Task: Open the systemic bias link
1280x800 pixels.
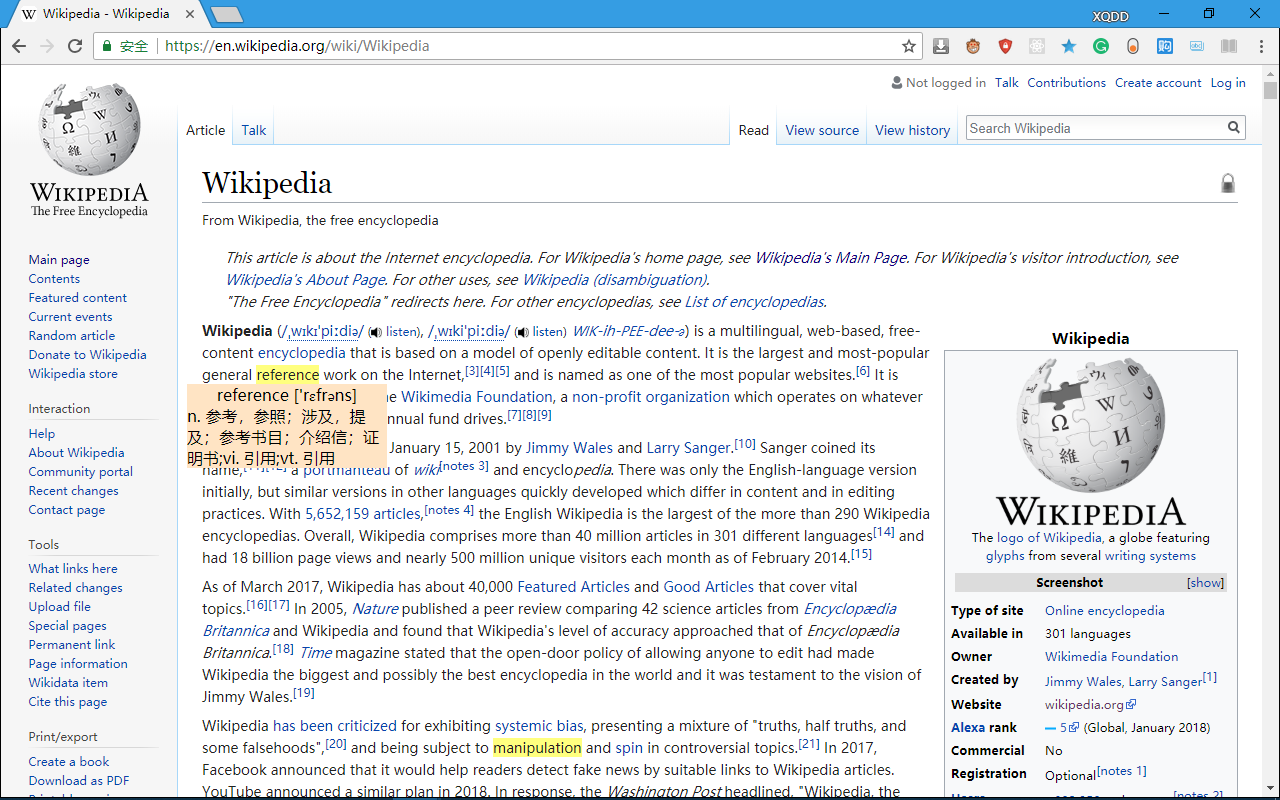Action: click(539, 726)
